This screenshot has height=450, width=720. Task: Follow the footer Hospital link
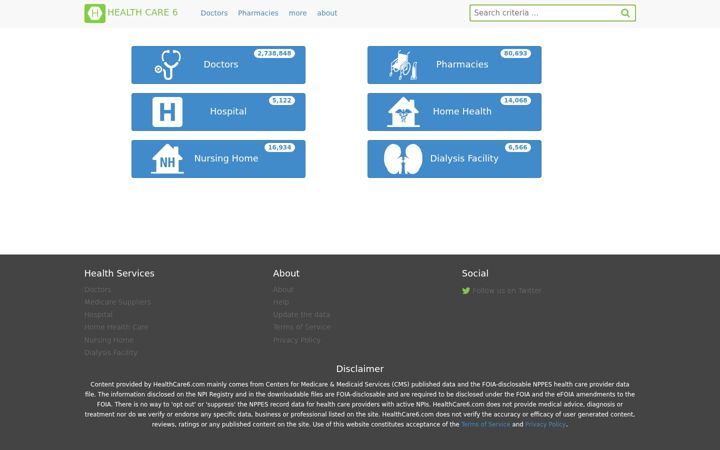[98, 315]
